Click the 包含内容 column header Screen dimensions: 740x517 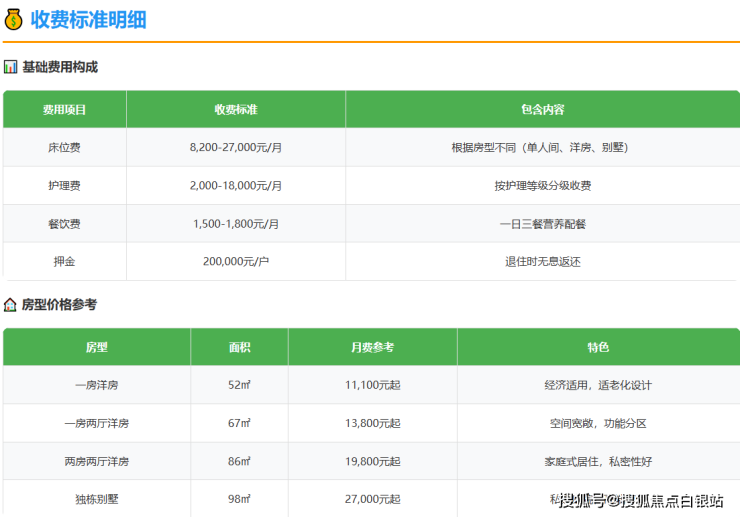pyautogui.click(x=542, y=109)
